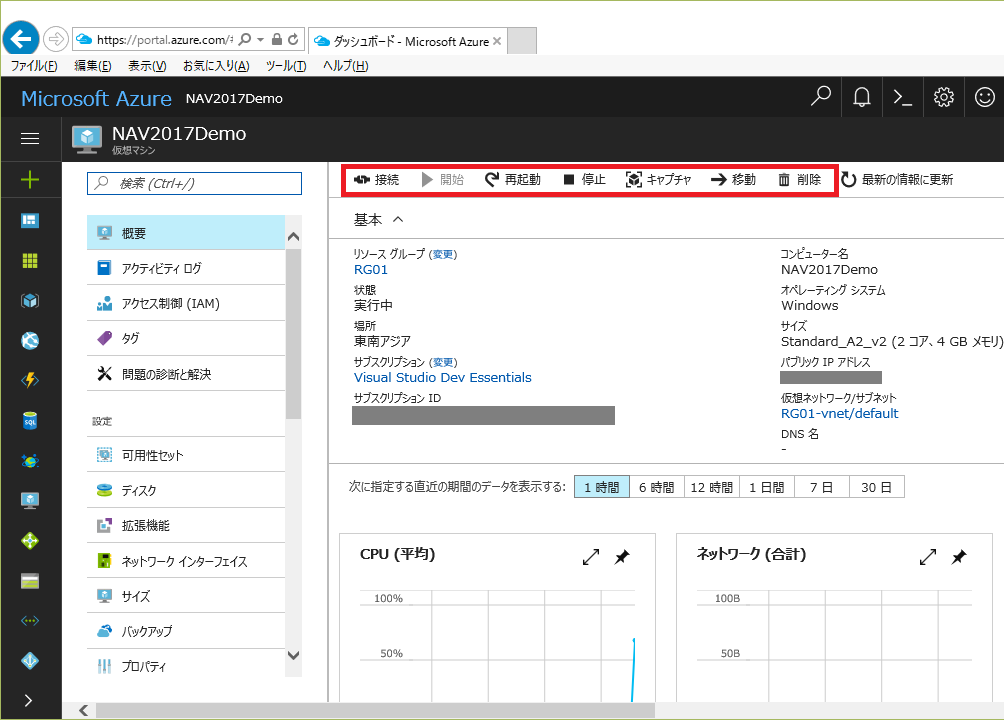This screenshot has width=1004, height=720.
Task: Open Azure Active Directory icon in sidebar
Action: click(x=30, y=660)
